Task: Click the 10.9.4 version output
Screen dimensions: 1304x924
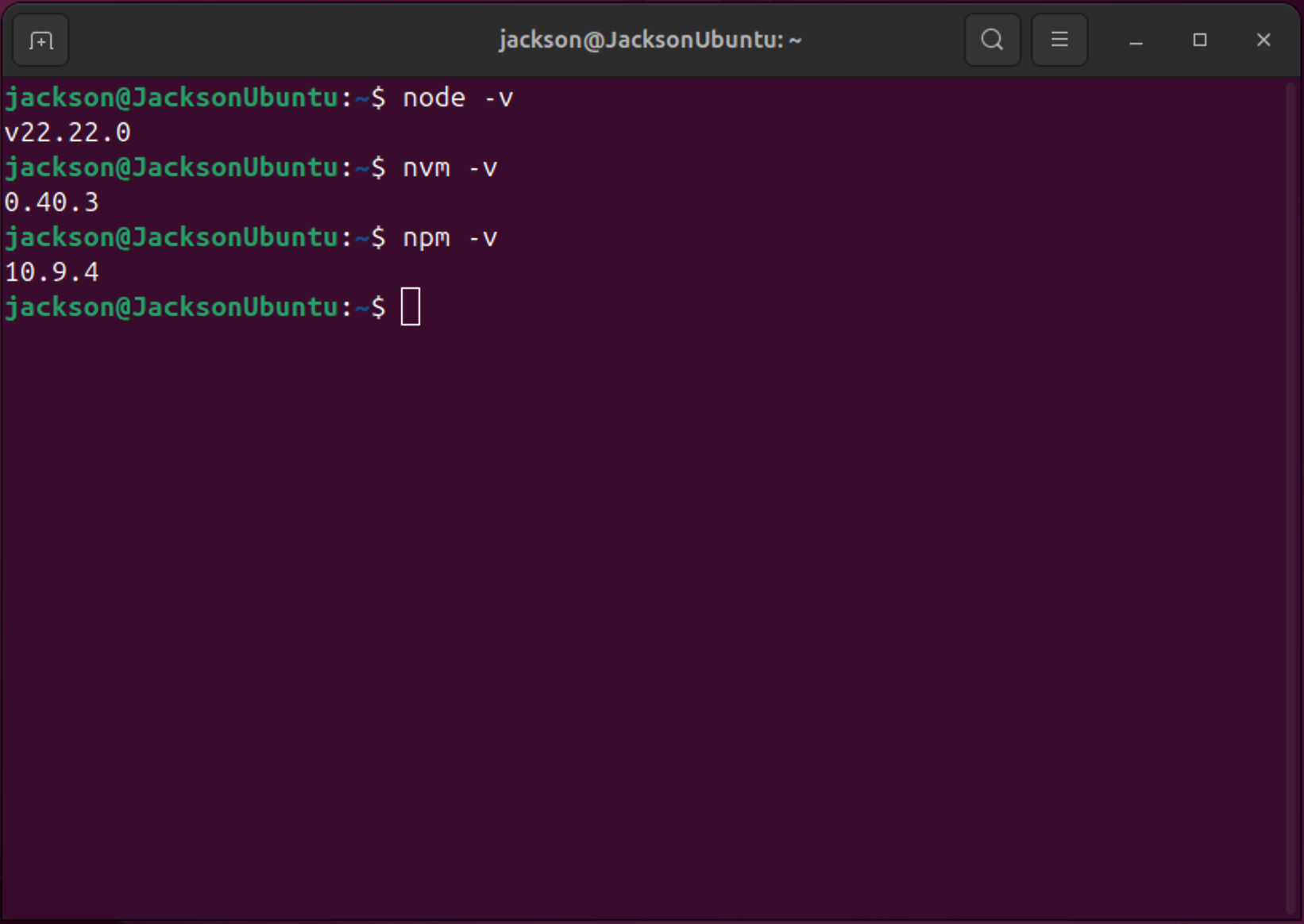Action: [x=52, y=272]
